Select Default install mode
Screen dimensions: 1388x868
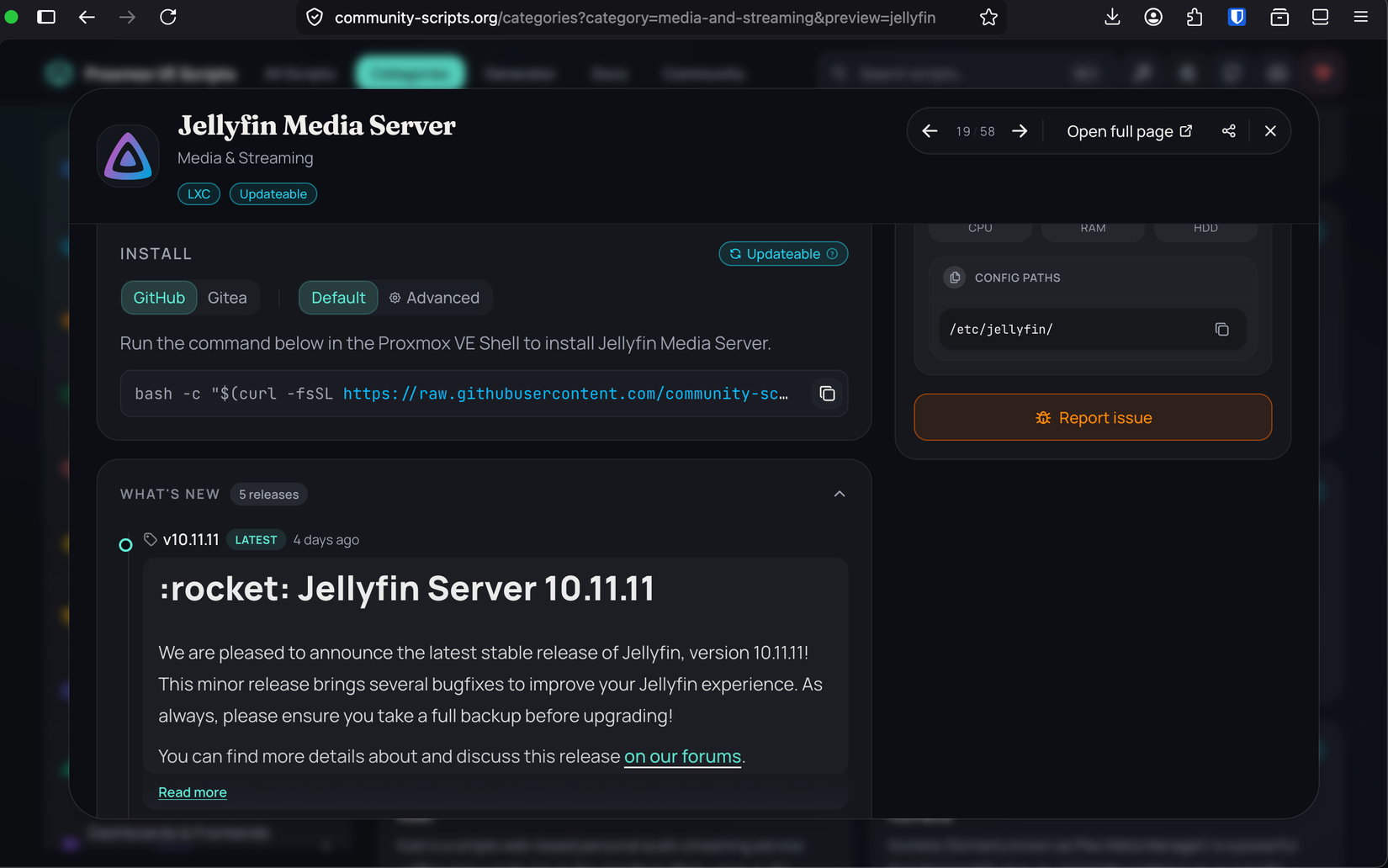(338, 298)
